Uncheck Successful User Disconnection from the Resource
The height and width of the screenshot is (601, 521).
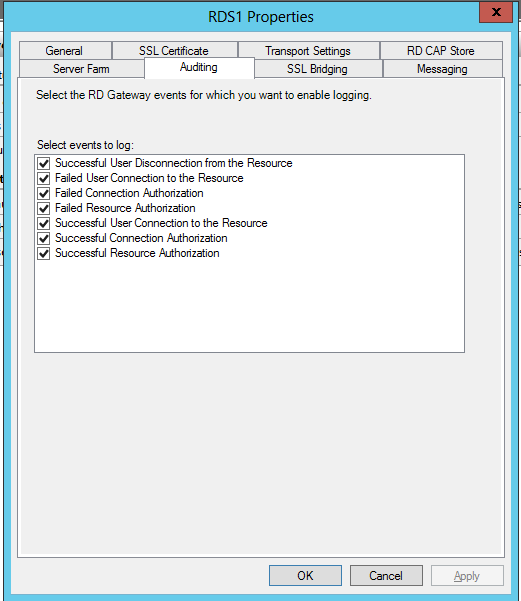pyautogui.click(x=44, y=163)
